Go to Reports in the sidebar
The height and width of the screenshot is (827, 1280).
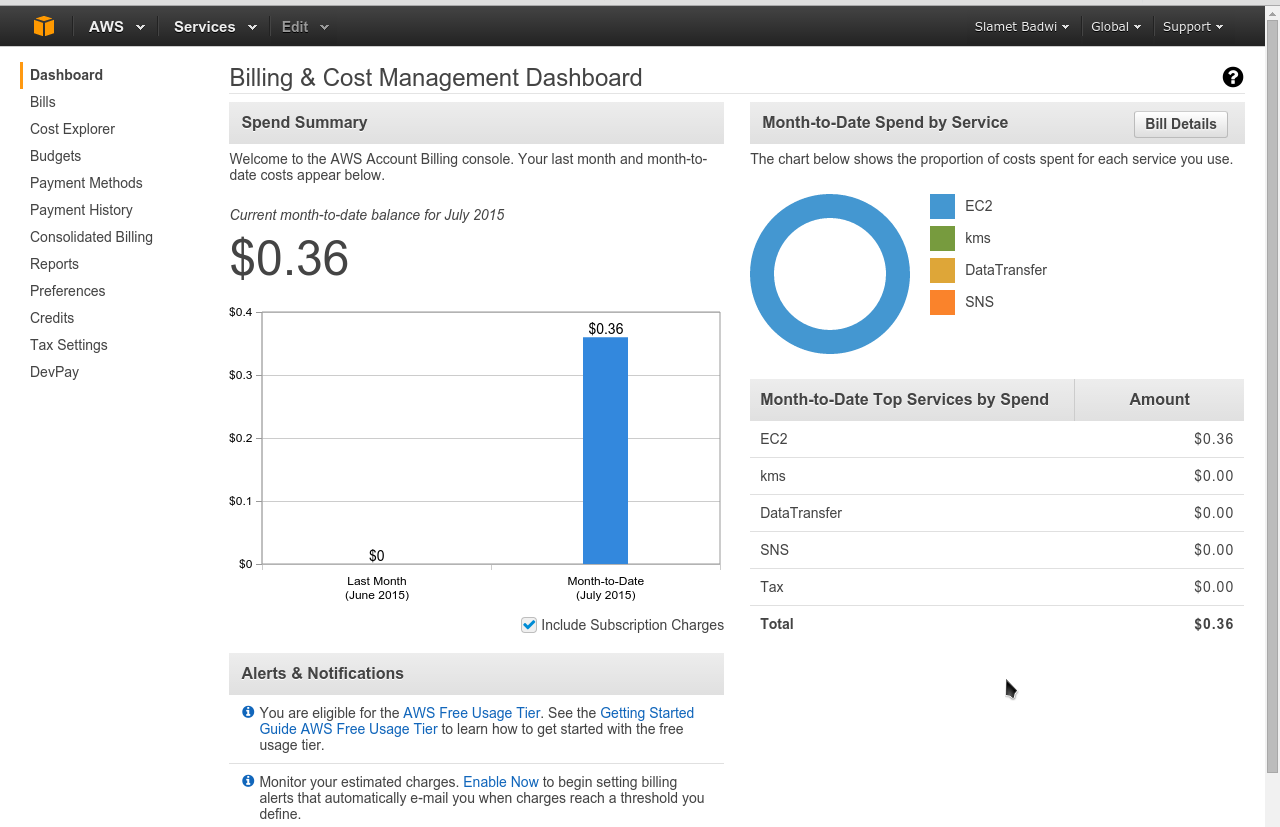(54, 264)
